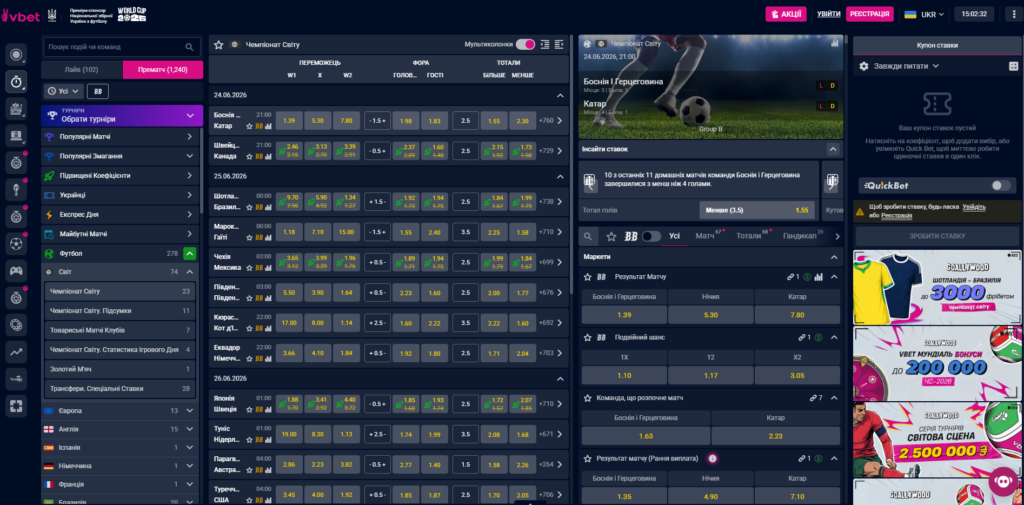Viewport: 1024px width, 505px height.
Task: Expand the Обрати турніри dropdown
Action: click(122, 116)
